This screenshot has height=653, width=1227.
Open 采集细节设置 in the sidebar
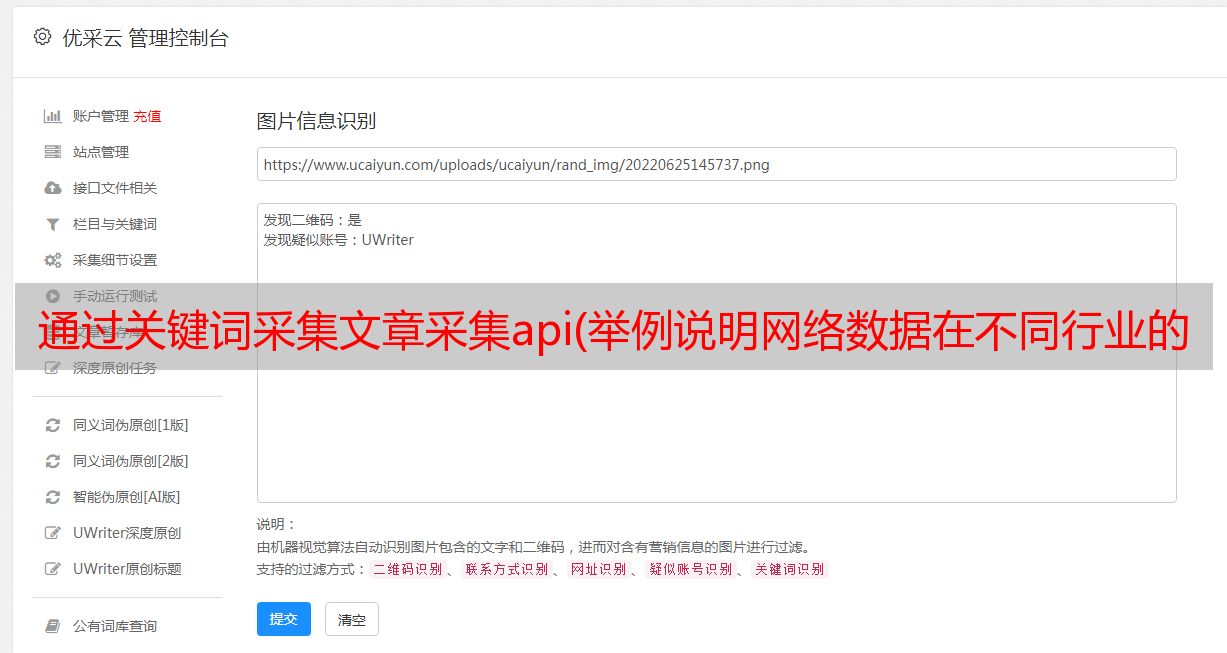tap(115, 260)
